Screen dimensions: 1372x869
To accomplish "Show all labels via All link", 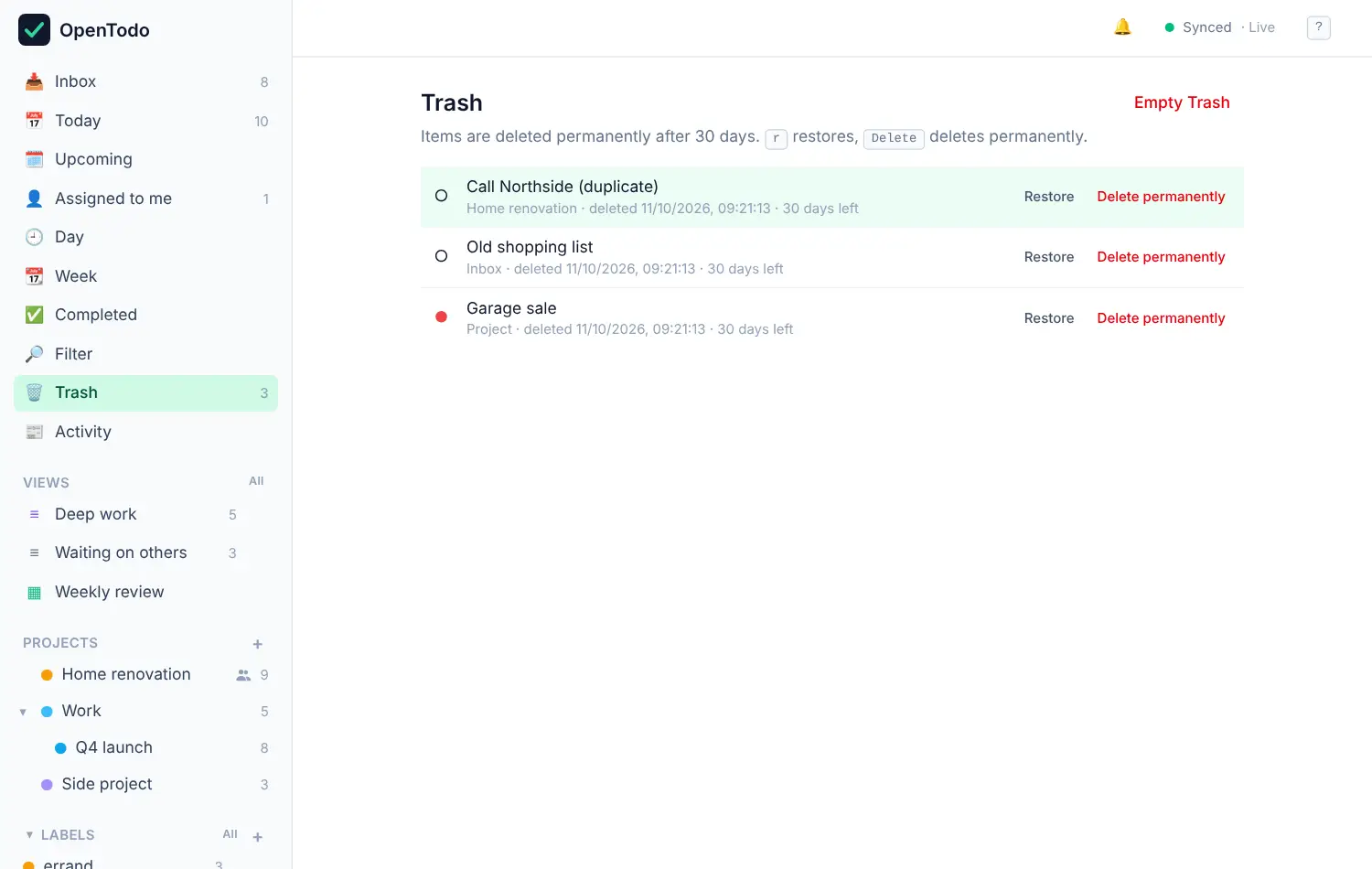I will point(230,834).
